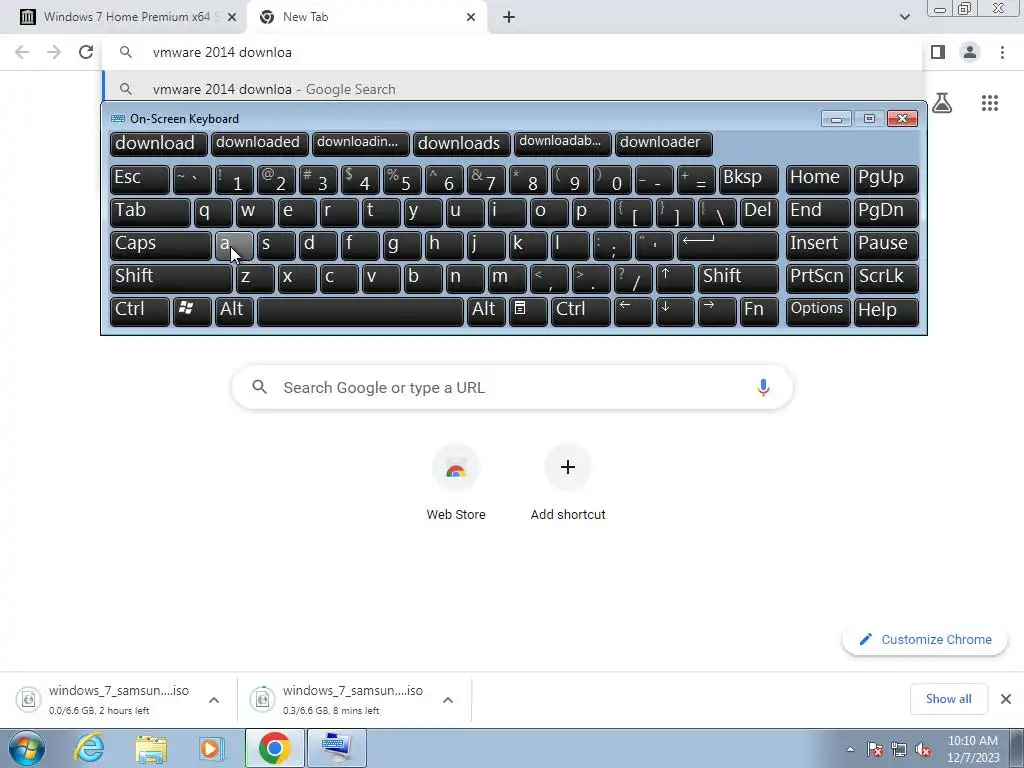Click the Add shortcut plus icon

pos(568,467)
